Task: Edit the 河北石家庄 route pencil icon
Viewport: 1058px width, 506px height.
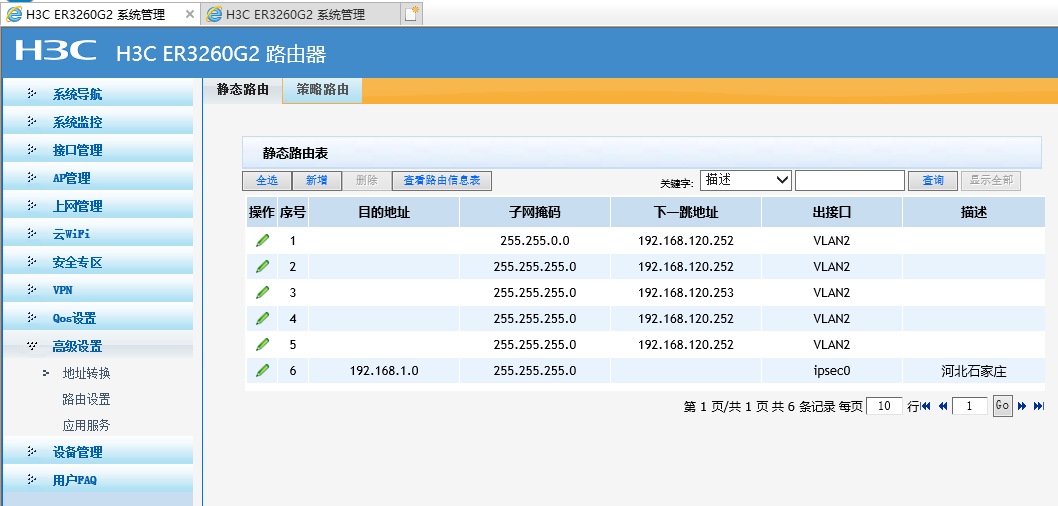Action: coord(262,370)
